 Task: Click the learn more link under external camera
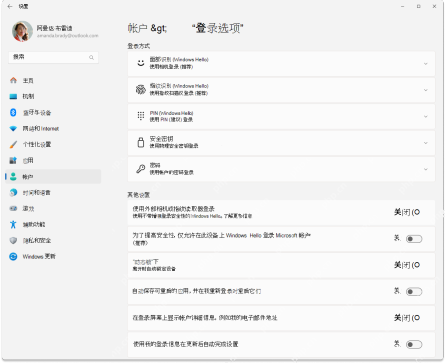(238, 216)
